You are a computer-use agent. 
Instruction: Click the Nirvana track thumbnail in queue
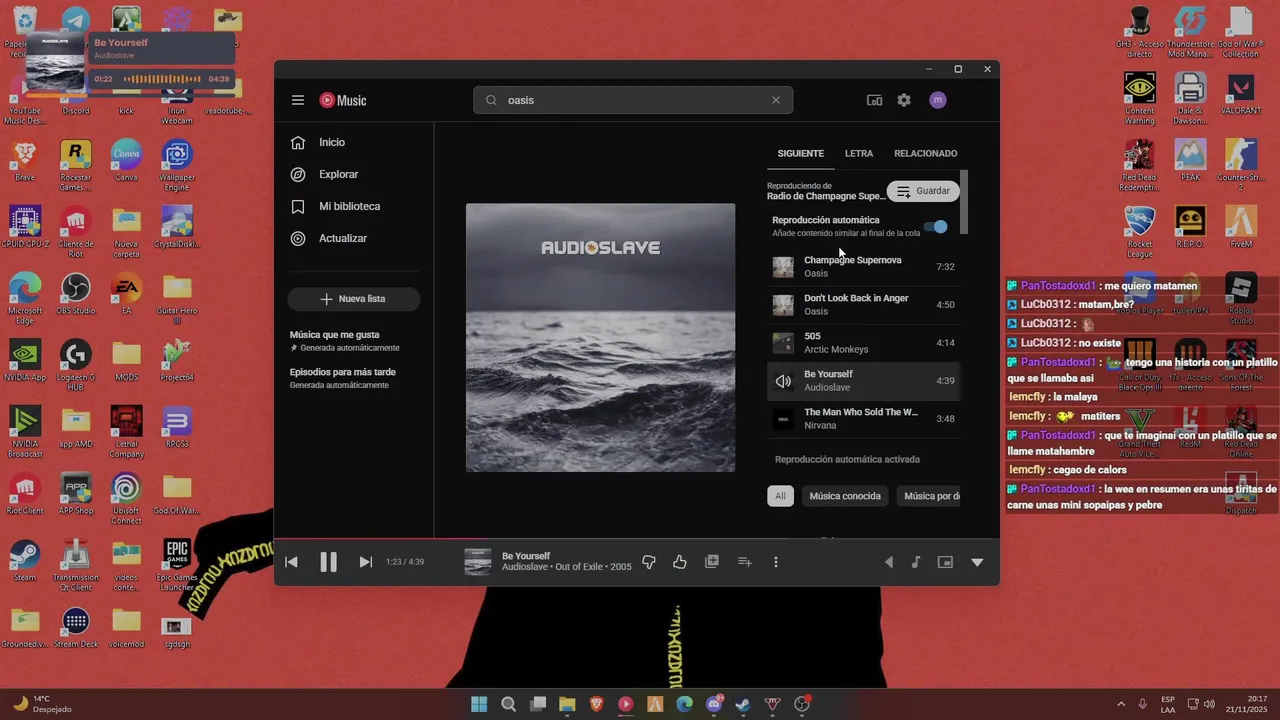[783, 419]
